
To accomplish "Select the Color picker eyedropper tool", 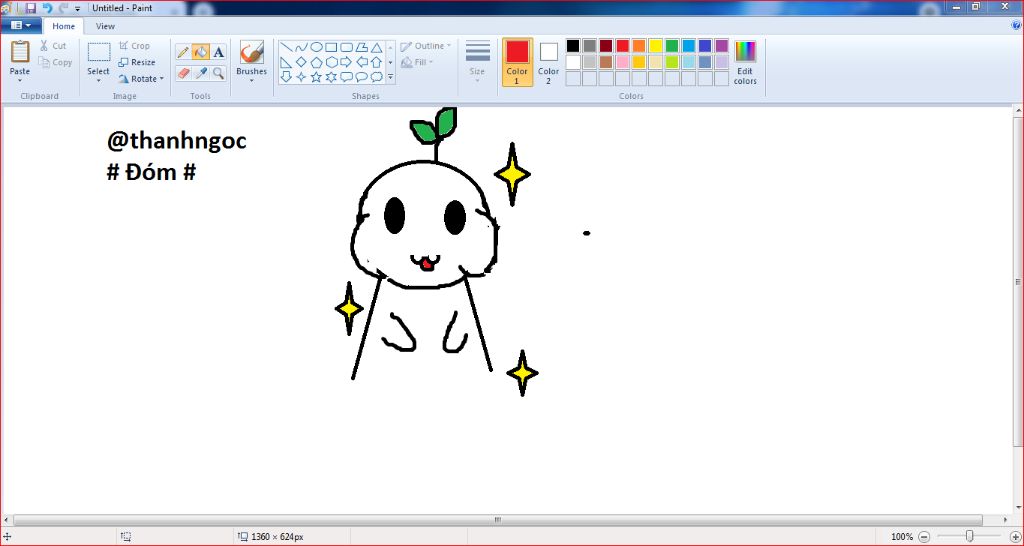I will [x=201, y=72].
